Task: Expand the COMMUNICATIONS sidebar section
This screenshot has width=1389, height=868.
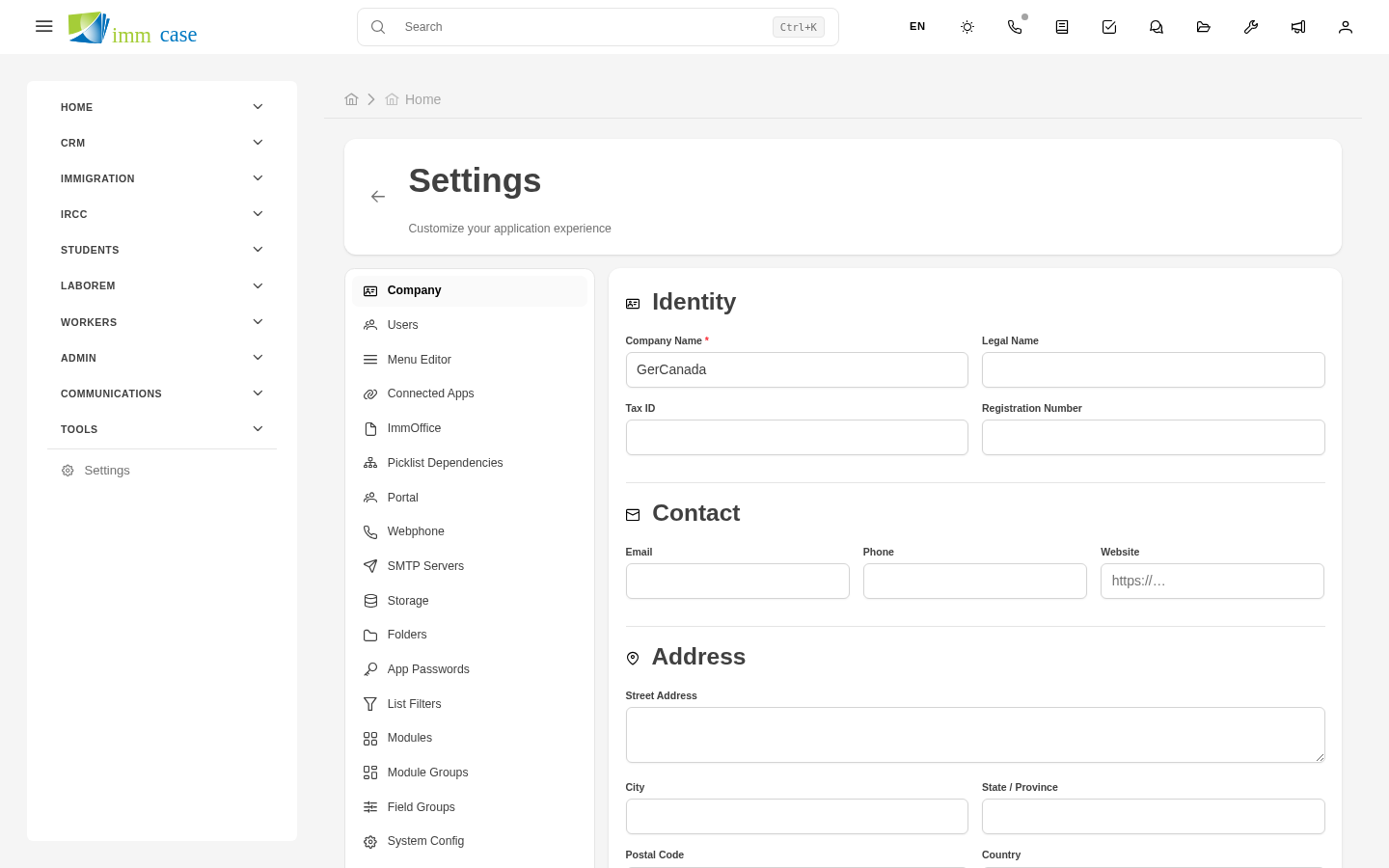Action: tap(162, 393)
